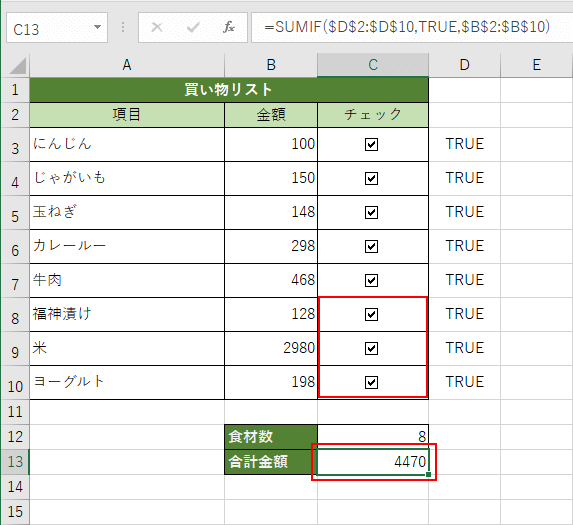Click the チェック header cell
Image resolution: width=573 pixels, height=525 pixels.
click(x=373, y=115)
